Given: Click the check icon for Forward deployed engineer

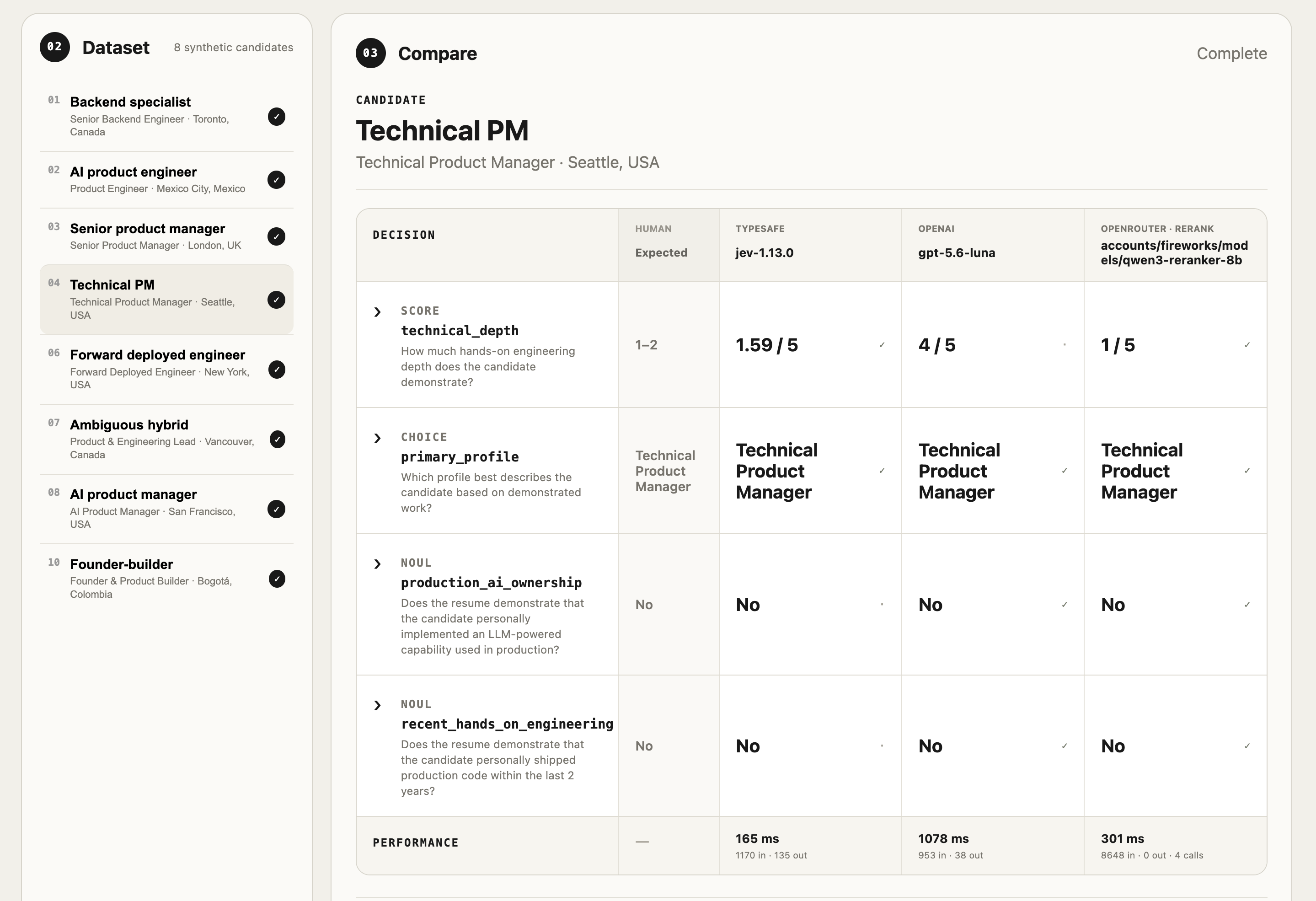Looking at the screenshot, I should click(276, 370).
